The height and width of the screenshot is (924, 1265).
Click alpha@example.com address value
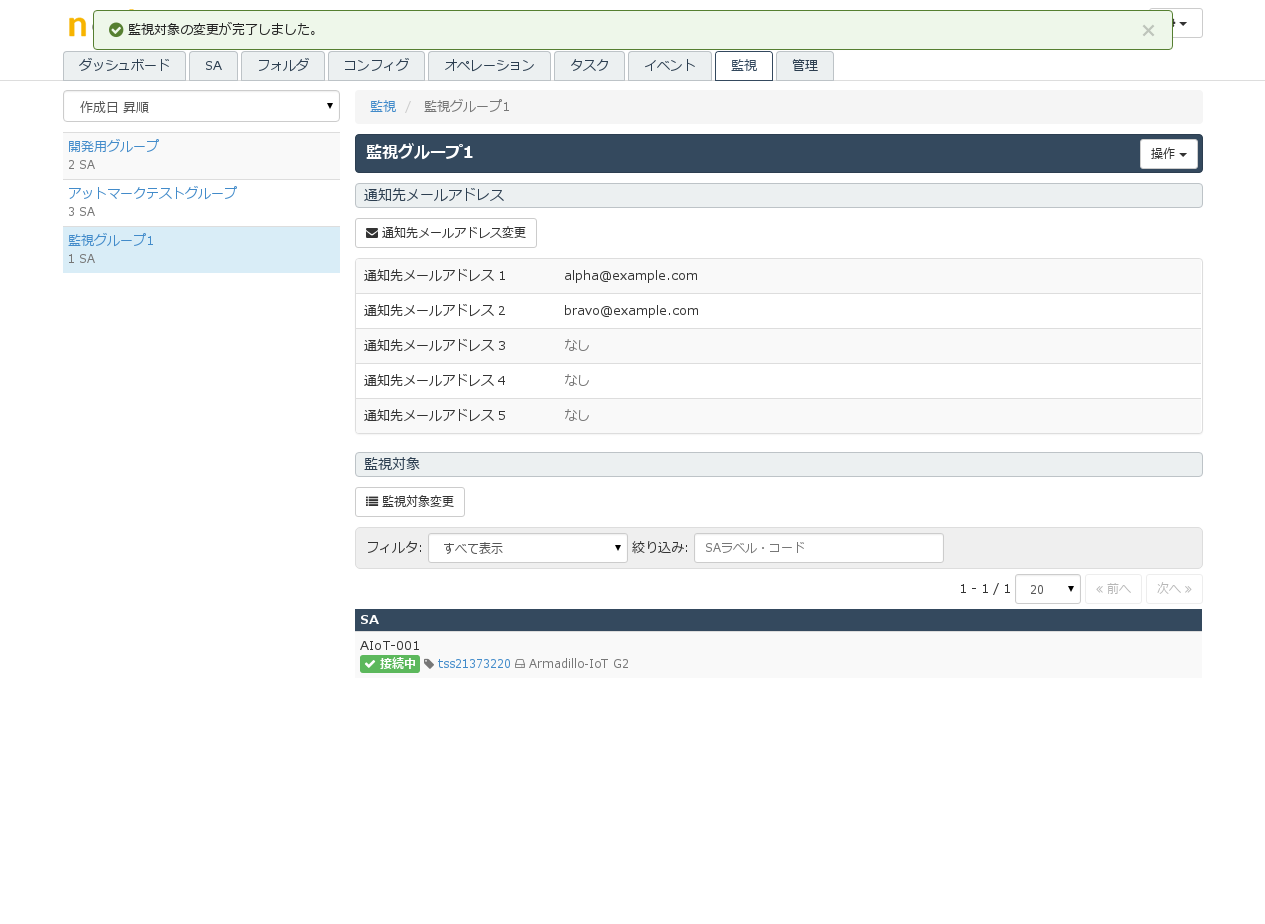631,276
